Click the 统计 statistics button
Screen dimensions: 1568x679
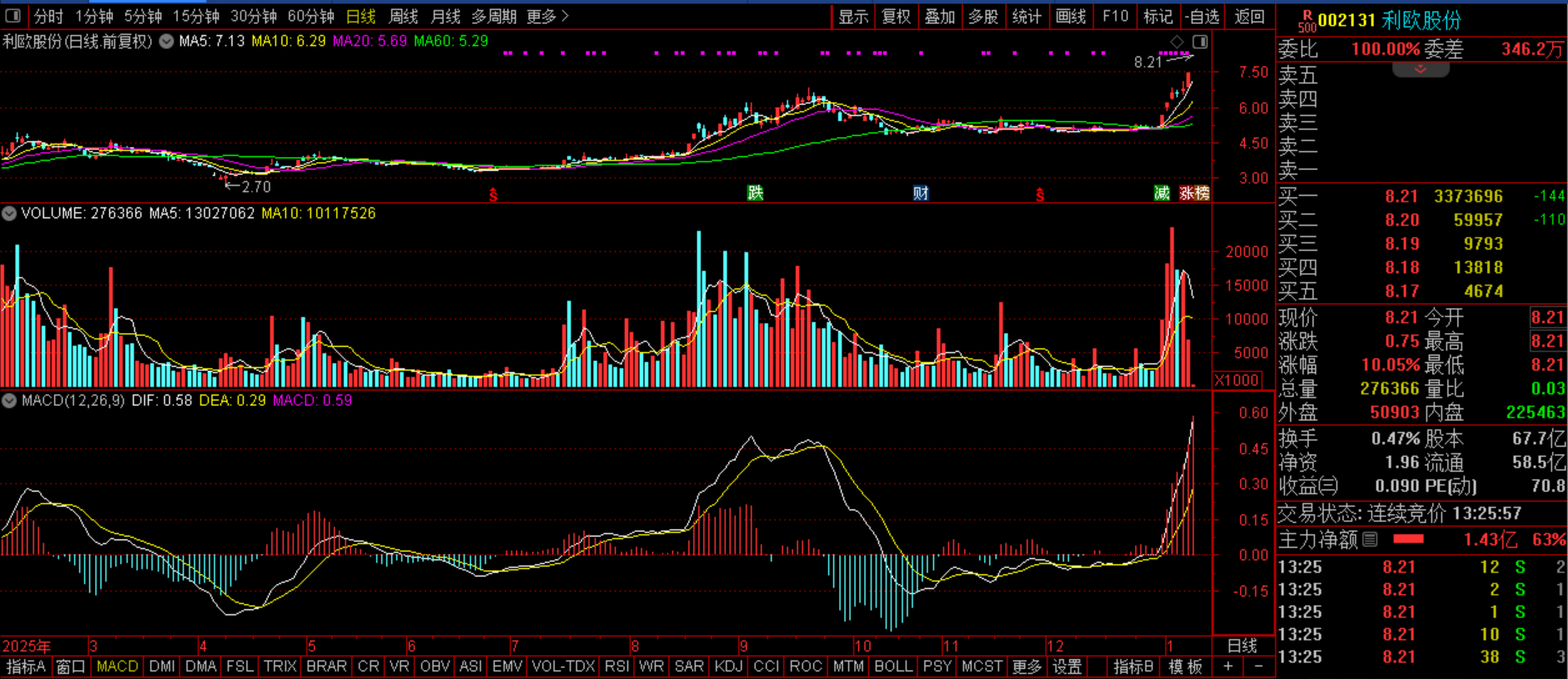(1026, 16)
